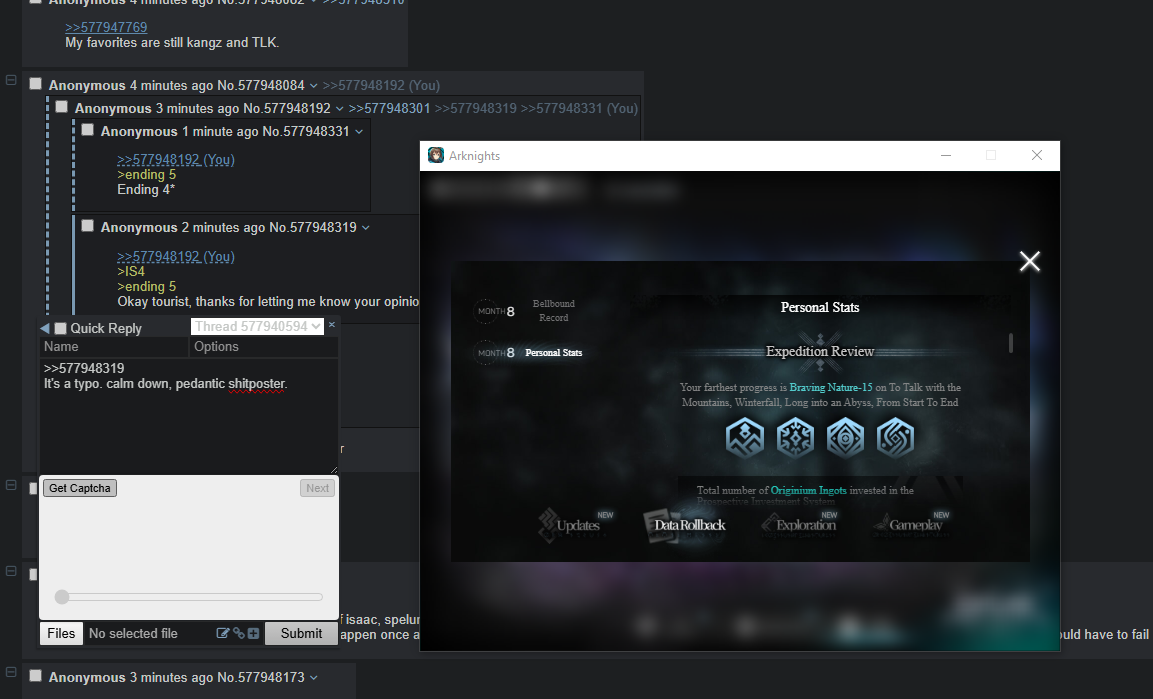
Task: Switch to the Exploration tab
Action: [799, 525]
